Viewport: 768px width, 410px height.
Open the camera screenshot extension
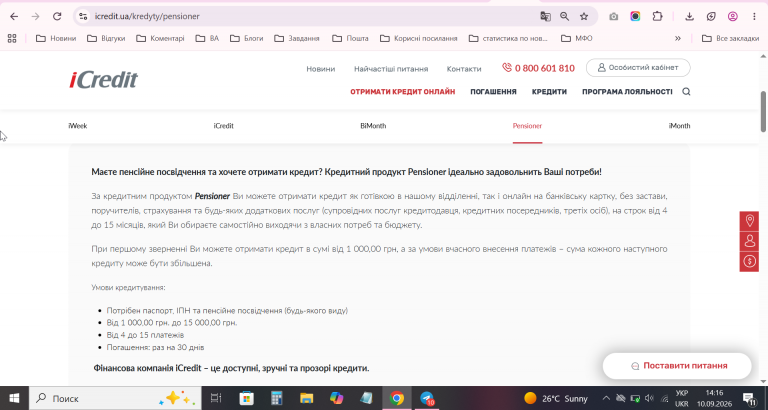tap(613, 16)
